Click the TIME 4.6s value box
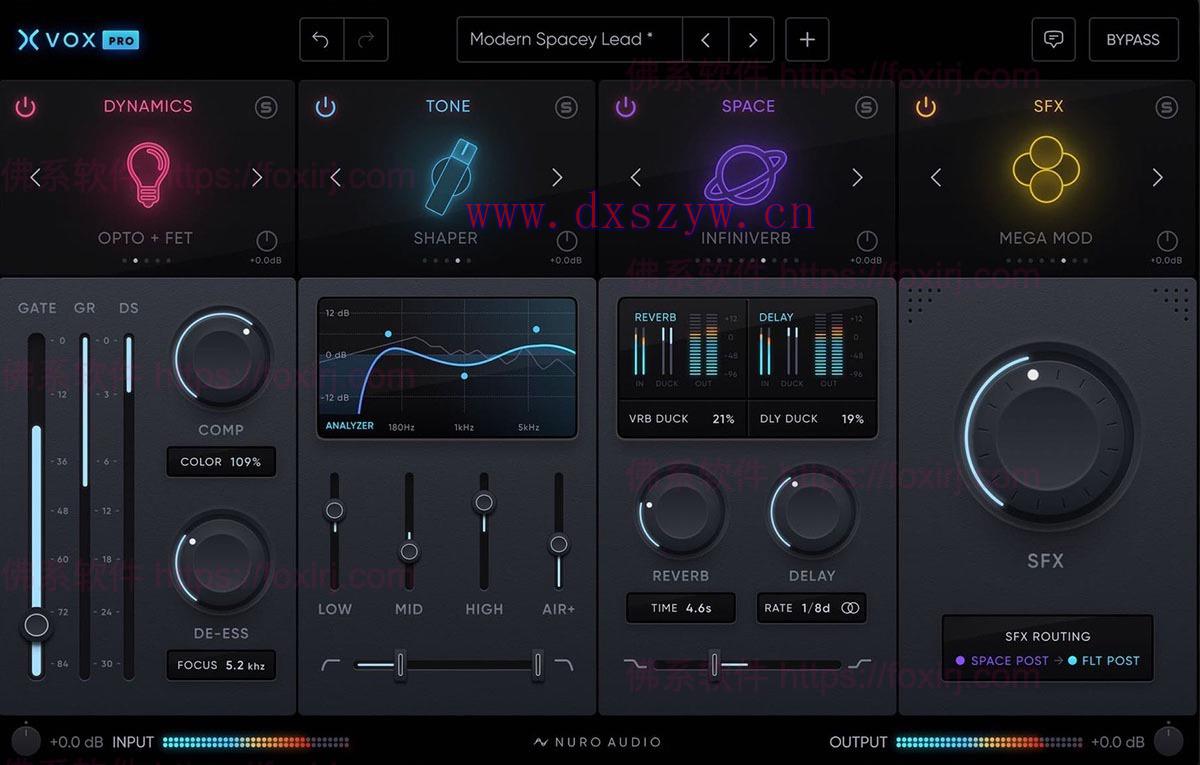 pyautogui.click(x=681, y=608)
